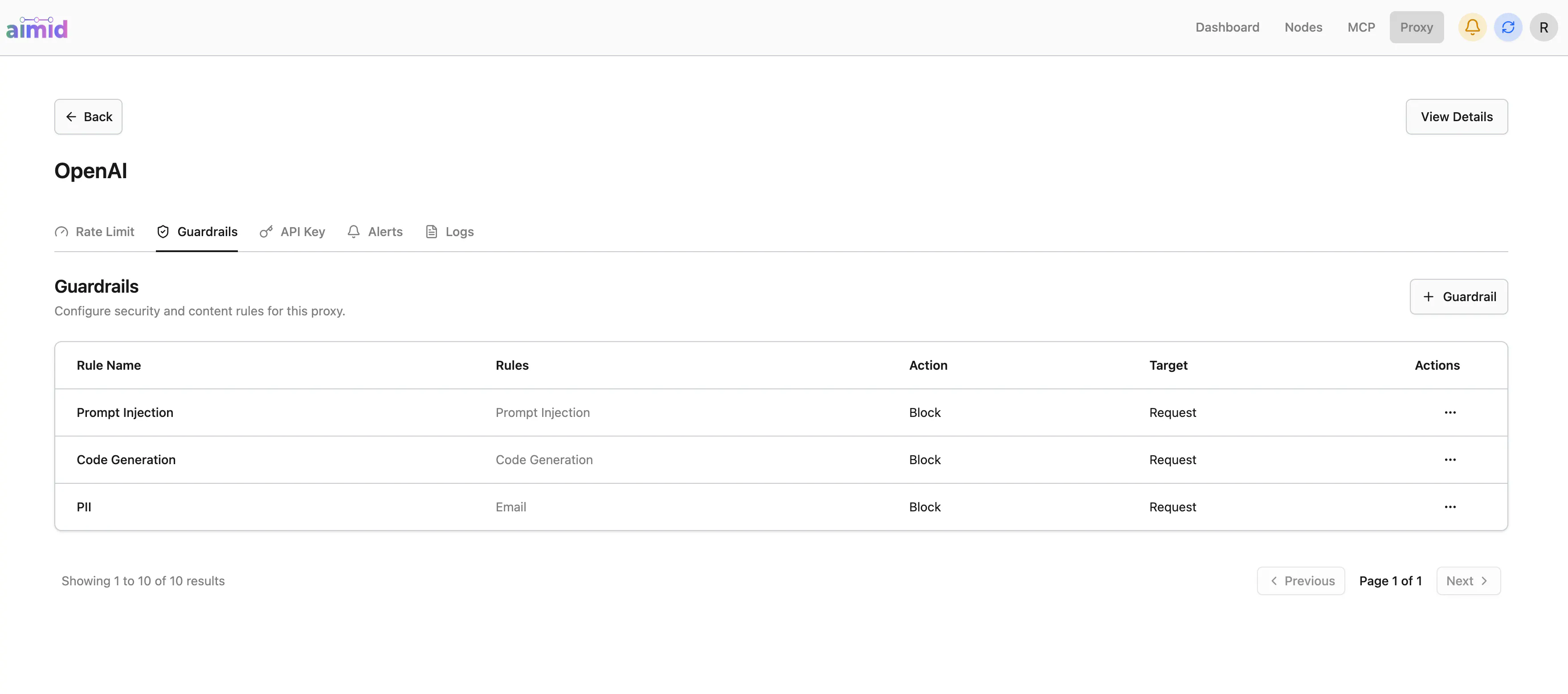
Task: Click the aimid logo
Action: (x=37, y=28)
